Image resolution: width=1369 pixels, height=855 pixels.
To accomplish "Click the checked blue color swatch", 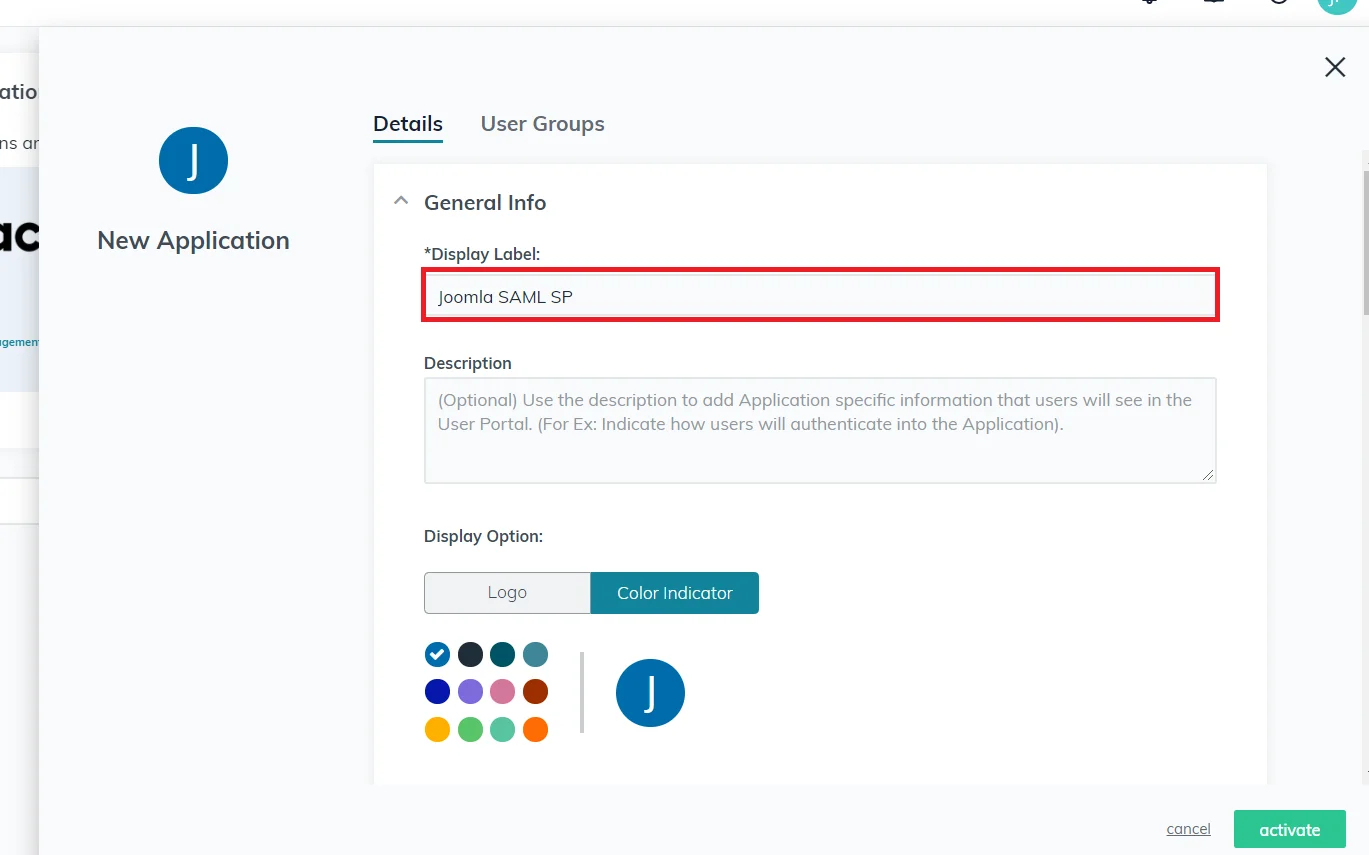I will coord(437,654).
